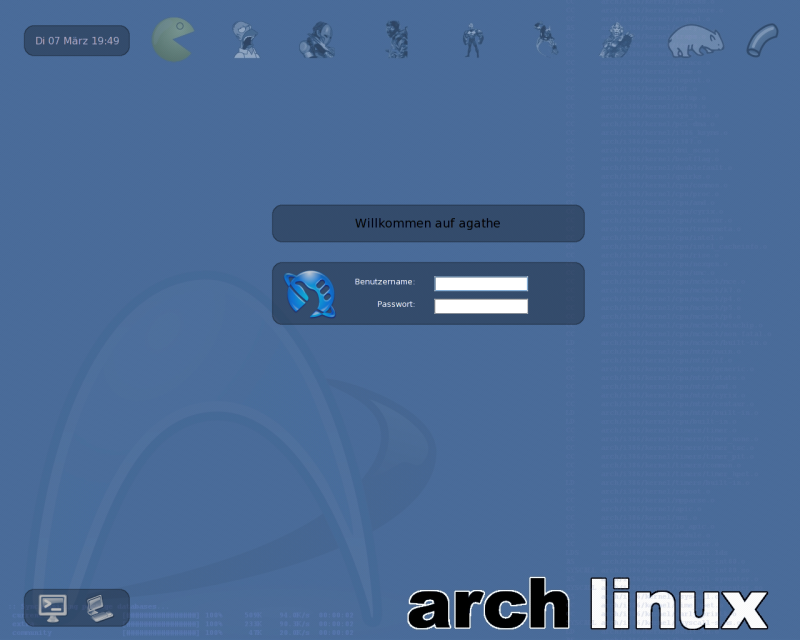The image size is (800, 640).
Task: Focus the Benutzername input field
Action: point(481,283)
